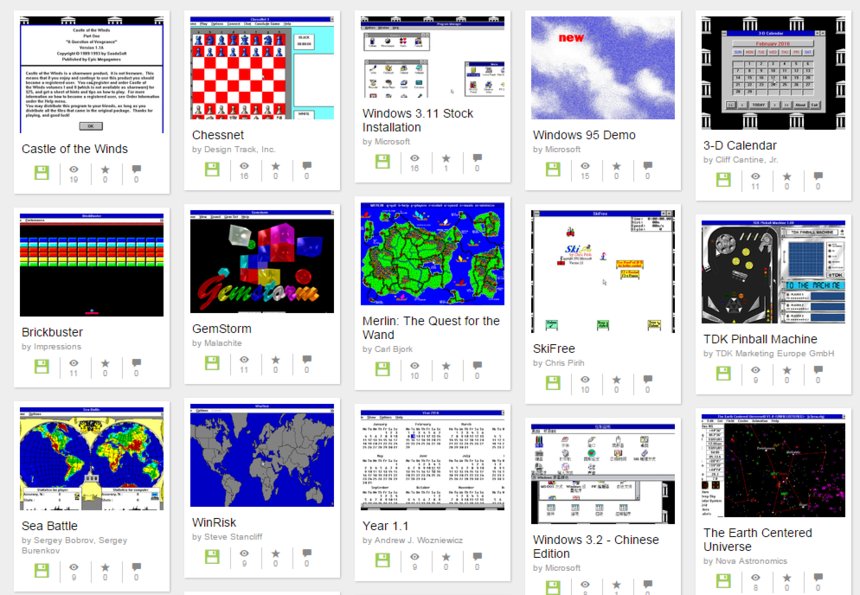Image resolution: width=860 pixels, height=595 pixels.
Task: Click the "WinRisk" title
Action: [214, 522]
